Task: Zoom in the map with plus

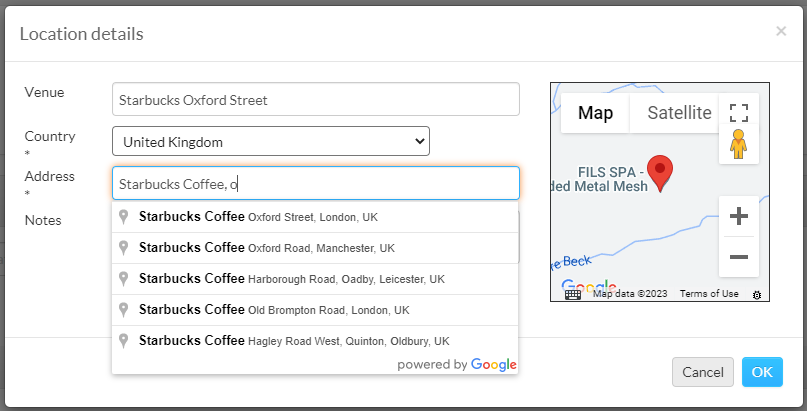Action: 739,216
